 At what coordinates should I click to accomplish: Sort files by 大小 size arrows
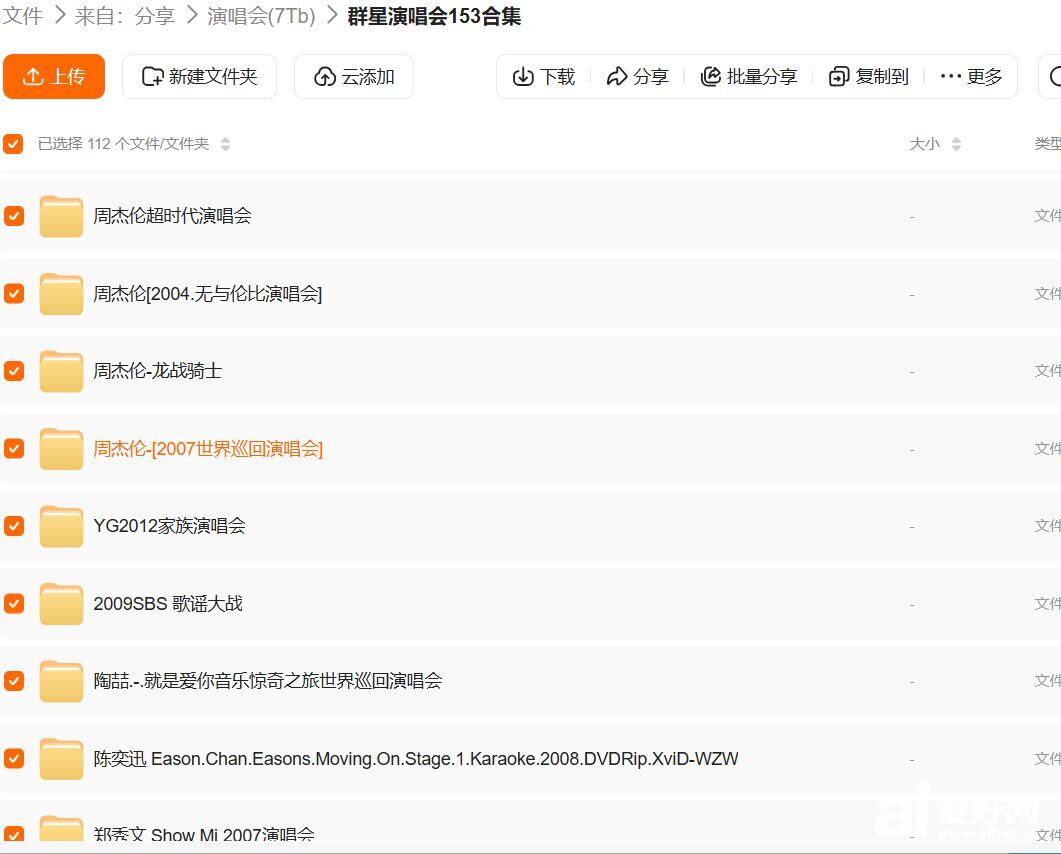coord(956,143)
